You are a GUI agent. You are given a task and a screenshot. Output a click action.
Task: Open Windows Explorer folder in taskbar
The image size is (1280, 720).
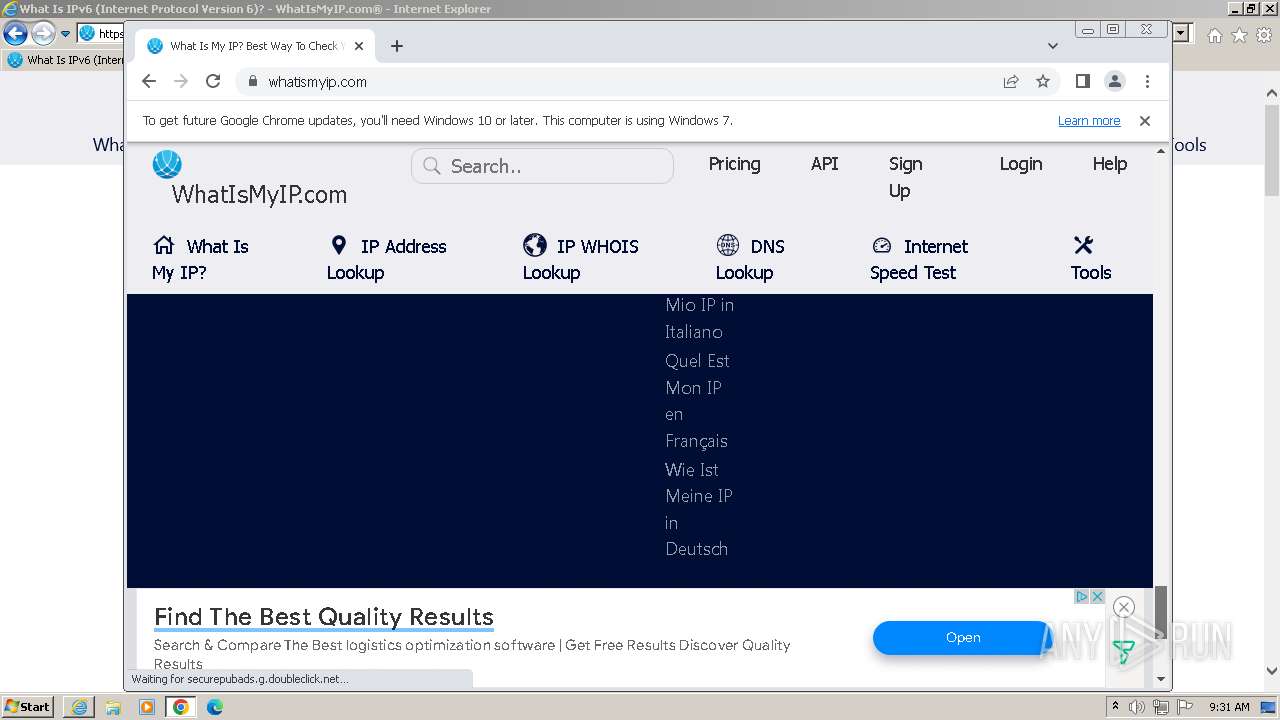click(x=113, y=707)
